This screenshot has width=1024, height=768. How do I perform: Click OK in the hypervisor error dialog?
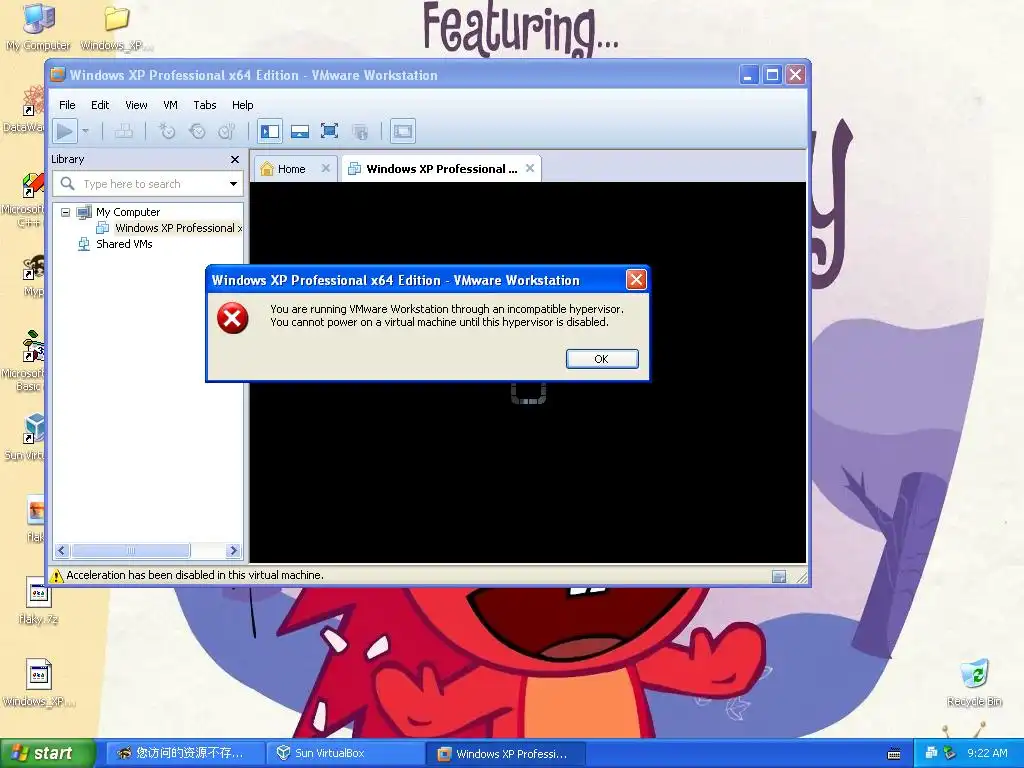tap(601, 359)
